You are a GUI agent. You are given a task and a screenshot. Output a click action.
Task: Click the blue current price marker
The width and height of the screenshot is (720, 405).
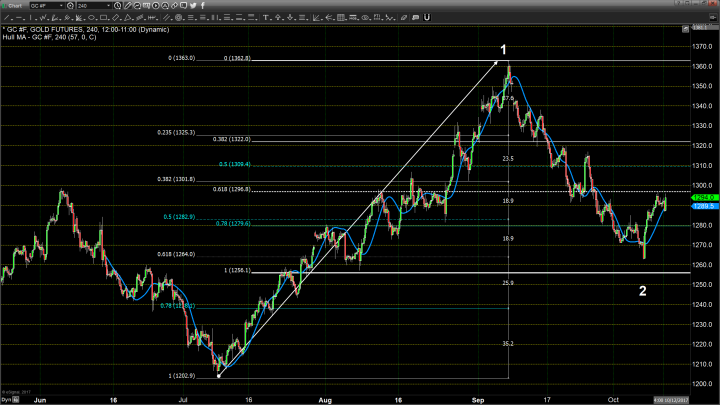pos(701,206)
